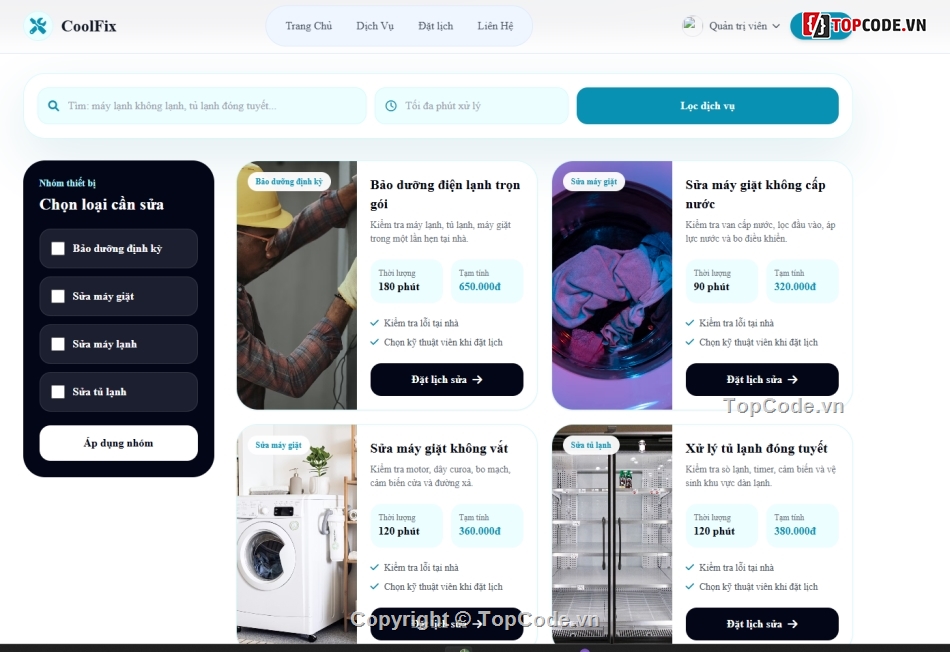Click the service search input field

(x=202, y=106)
